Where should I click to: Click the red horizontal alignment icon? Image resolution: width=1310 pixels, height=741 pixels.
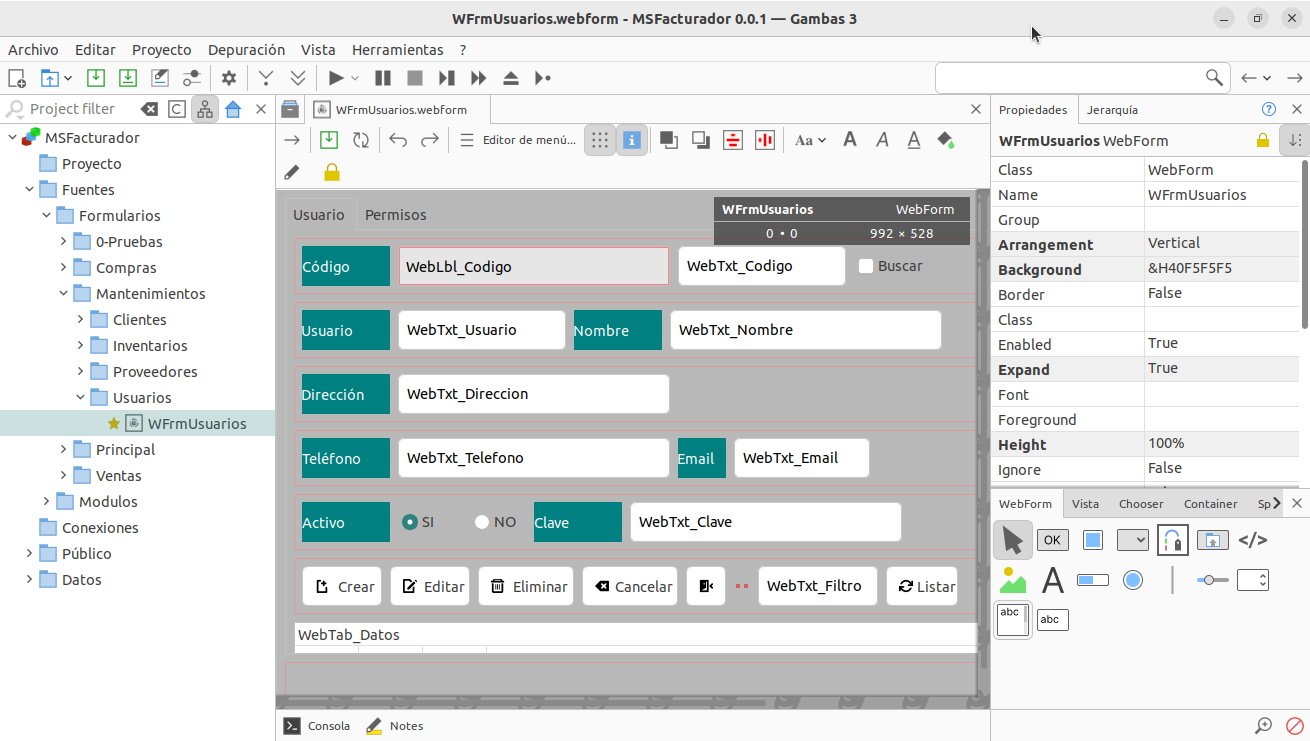(x=733, y=140)
